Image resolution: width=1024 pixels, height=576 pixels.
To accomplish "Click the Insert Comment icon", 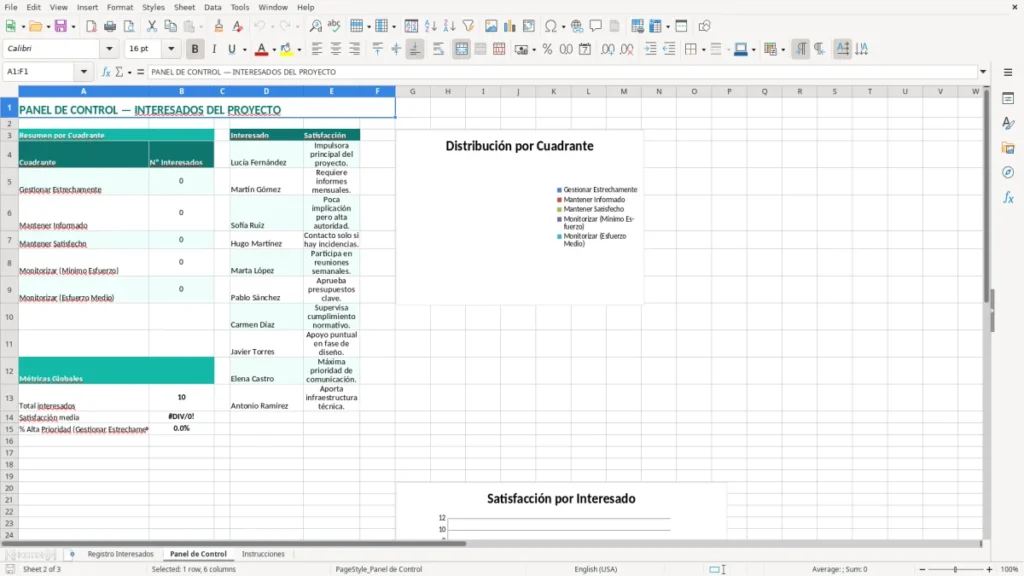I will coord(596,26).
